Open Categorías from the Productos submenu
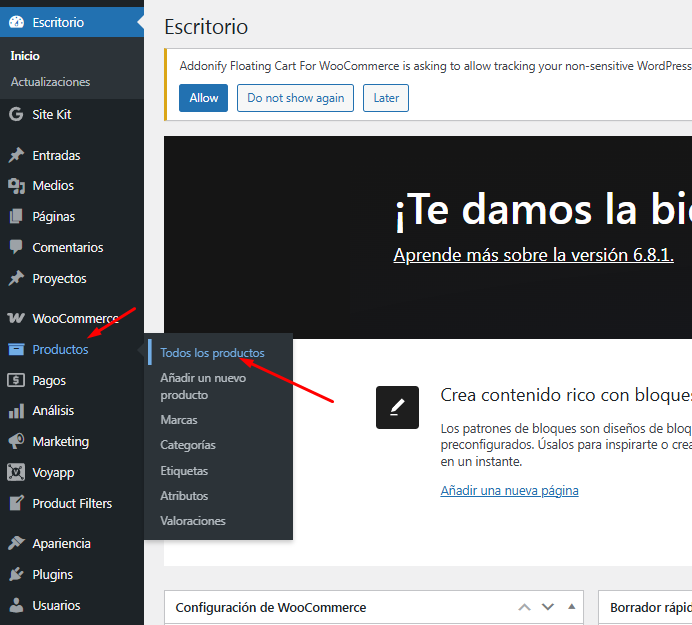Image resolution: width=692 pixels, height=625 pixels. point(188,445)
